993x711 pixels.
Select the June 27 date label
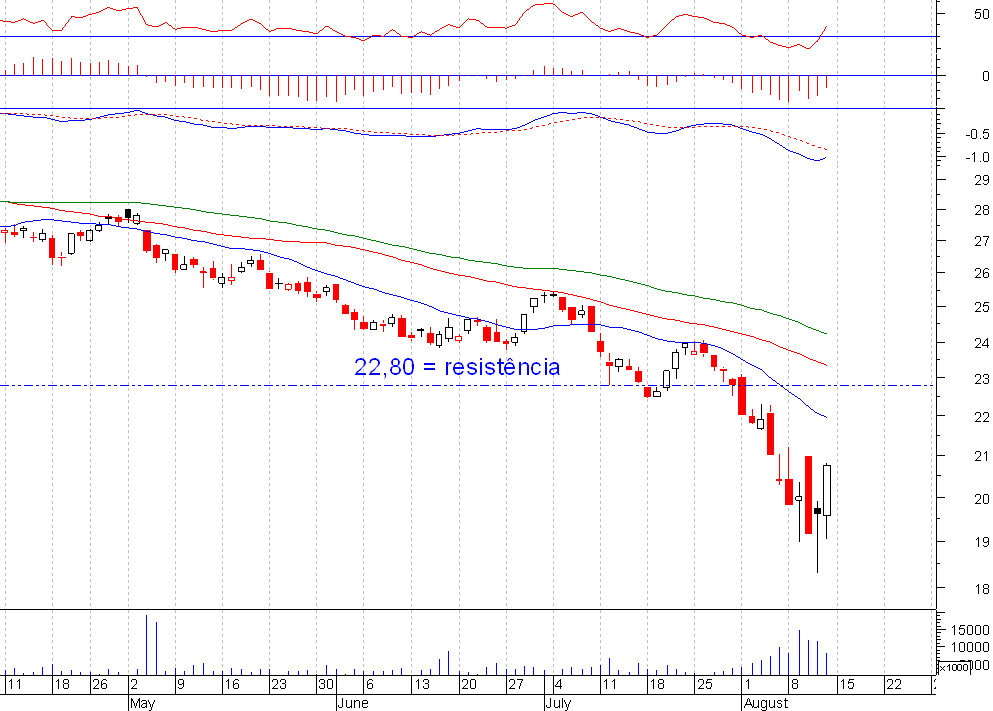pos(515,684)
